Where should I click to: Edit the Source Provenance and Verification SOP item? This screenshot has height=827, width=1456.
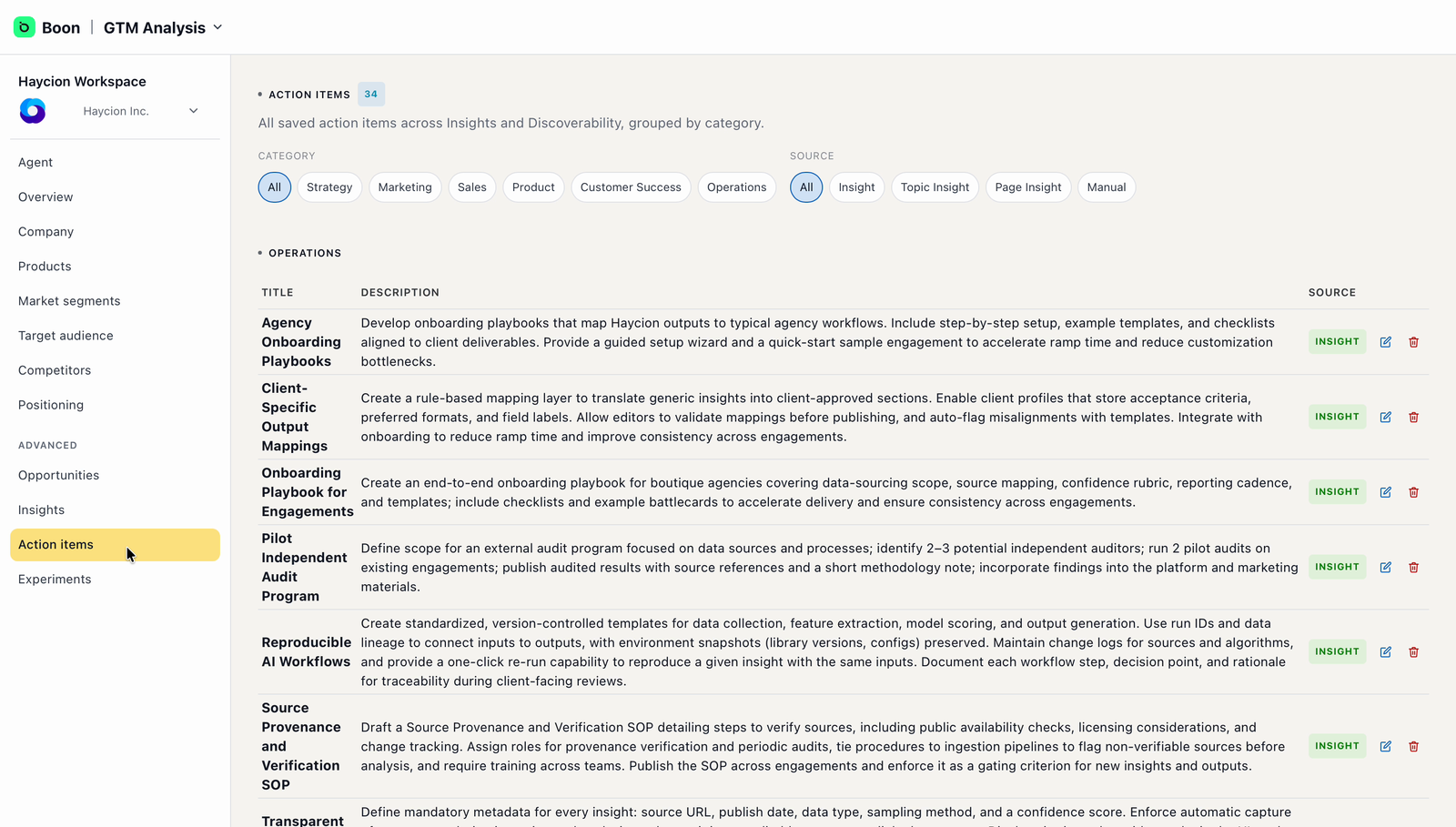coord(1385,746)
